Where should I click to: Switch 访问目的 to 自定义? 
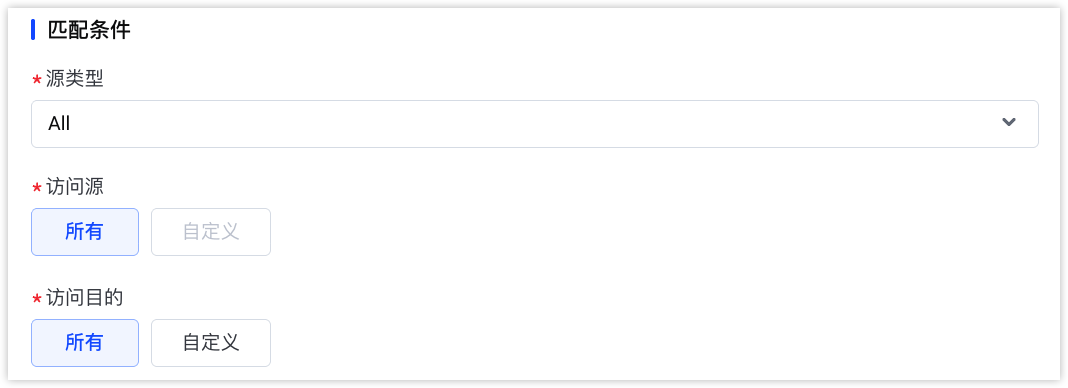click(x=211, y=343)
